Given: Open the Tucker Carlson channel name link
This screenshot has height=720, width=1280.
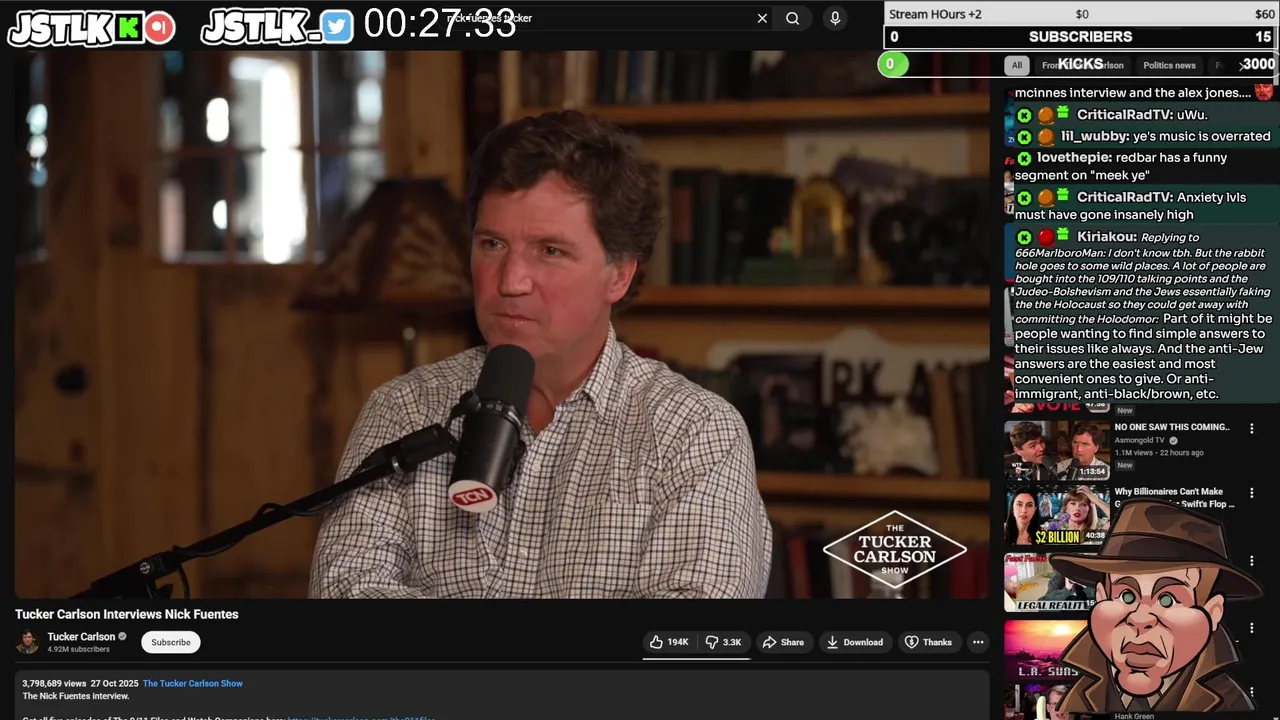Looking at the screenshot, I should [81, 637].
